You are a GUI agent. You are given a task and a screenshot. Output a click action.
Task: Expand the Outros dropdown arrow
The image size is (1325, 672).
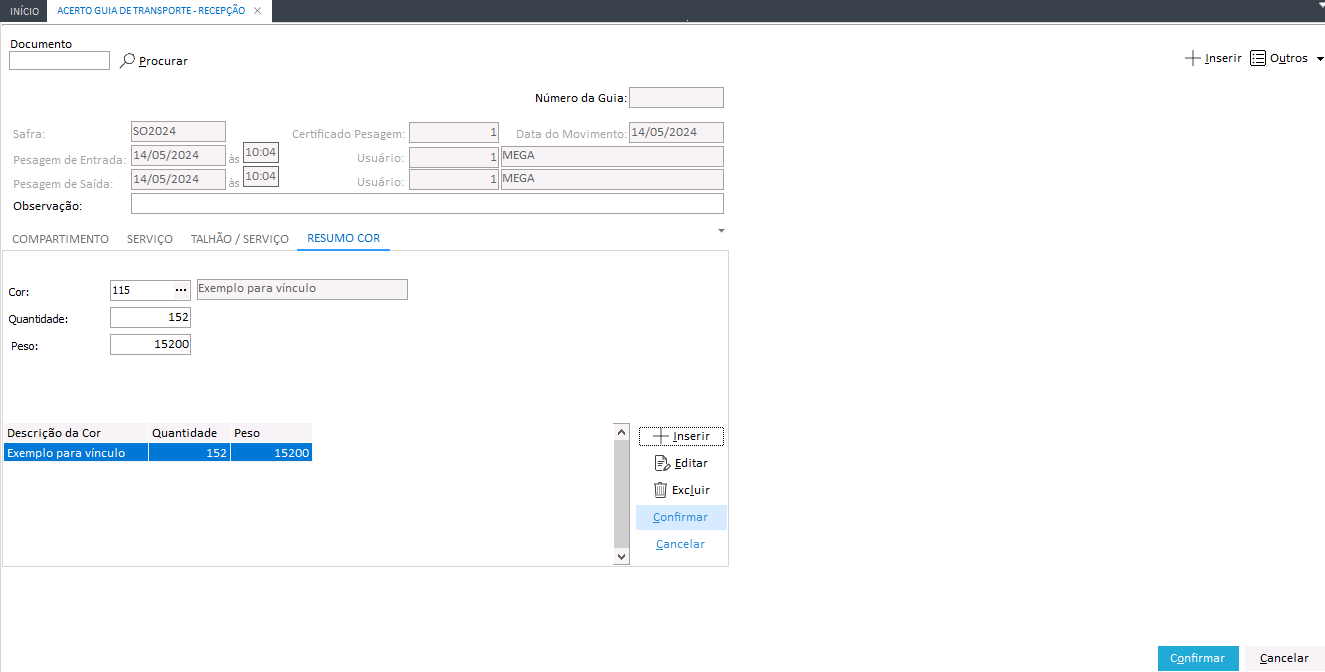[1320, 59]
